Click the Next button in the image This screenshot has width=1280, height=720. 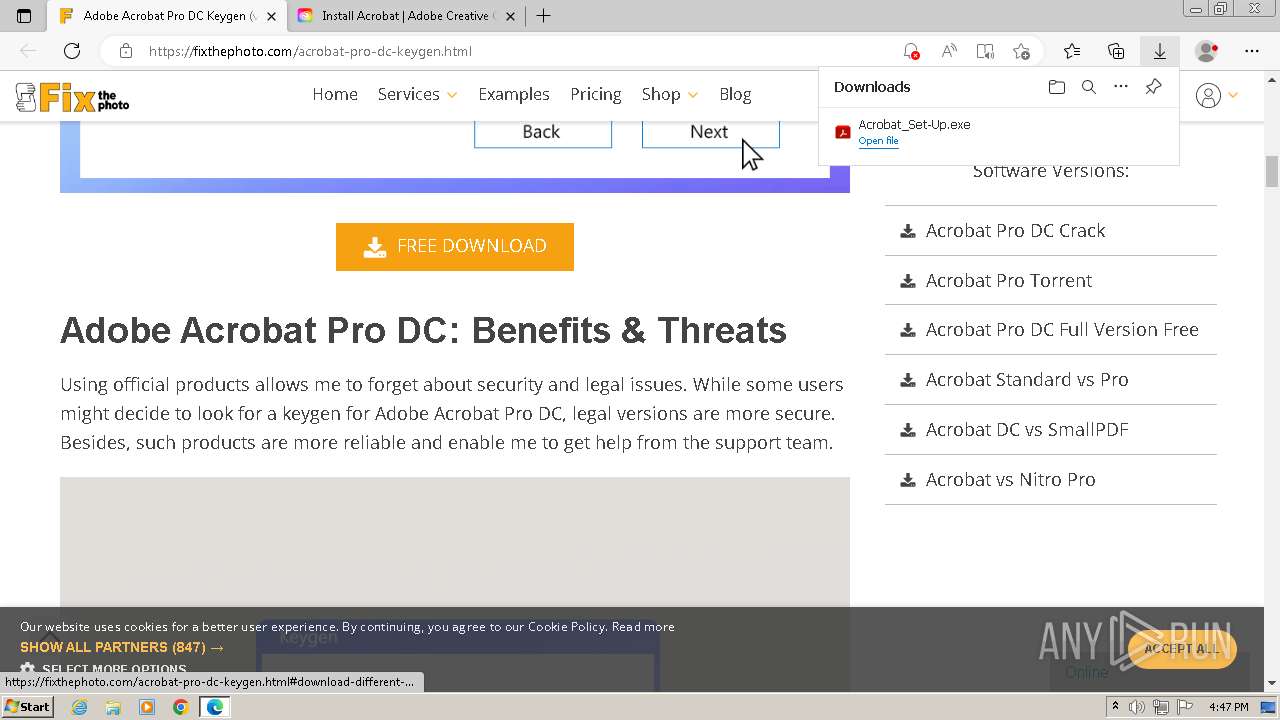pyautogui.click(x=710, y=131)
